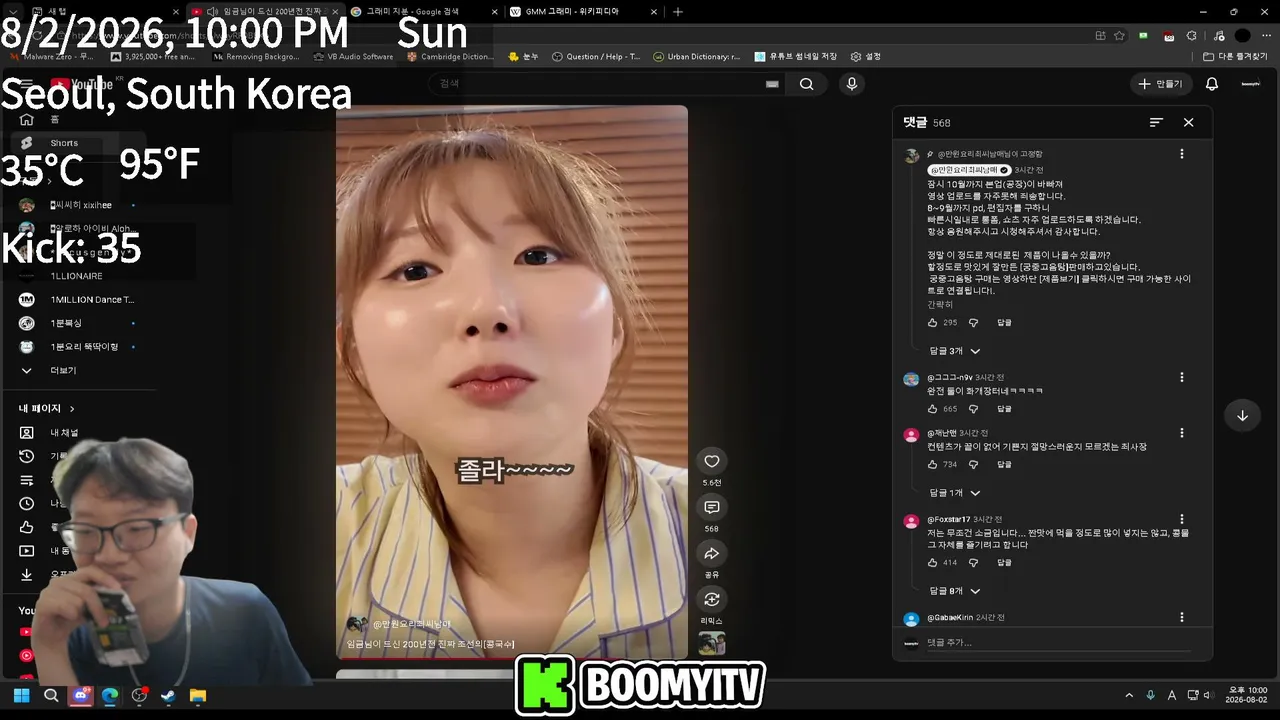Open the 내 페이지 section header
Viewport: 1280px width, 720px height.
(47, 408)
